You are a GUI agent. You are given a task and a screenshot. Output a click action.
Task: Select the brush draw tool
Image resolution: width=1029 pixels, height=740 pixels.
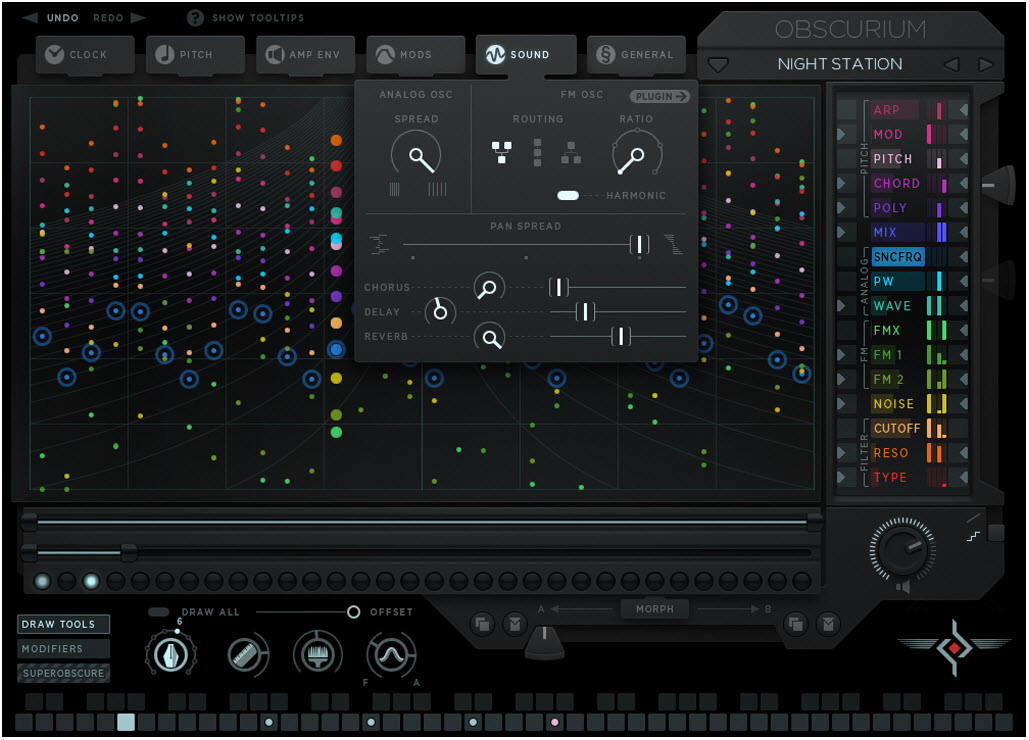[318, 654]
